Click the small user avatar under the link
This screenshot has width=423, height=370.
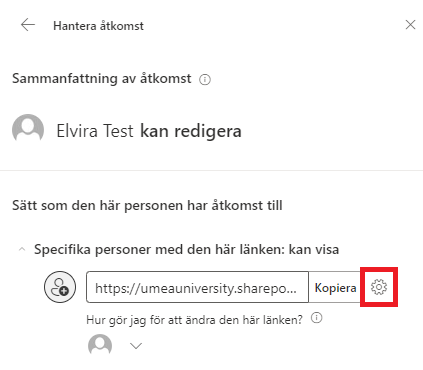coord(100,346)
